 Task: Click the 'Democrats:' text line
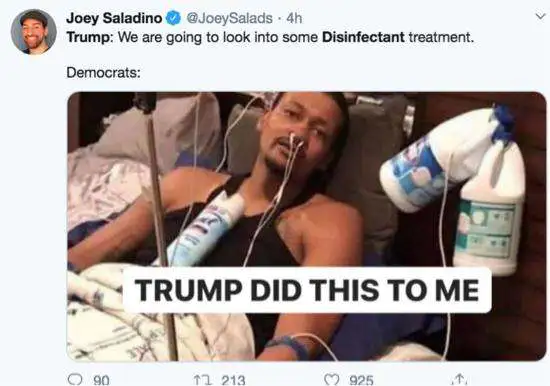coord(103,73)
